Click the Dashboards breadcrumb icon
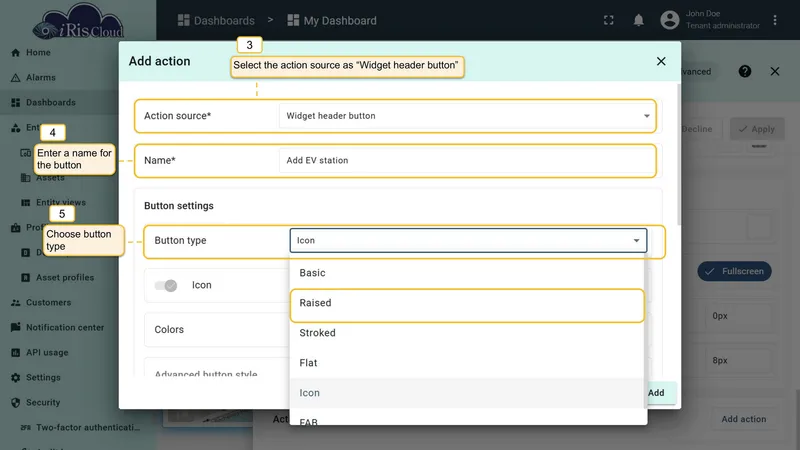This screenshot has height=450, width=800. (x=183, y=20)
